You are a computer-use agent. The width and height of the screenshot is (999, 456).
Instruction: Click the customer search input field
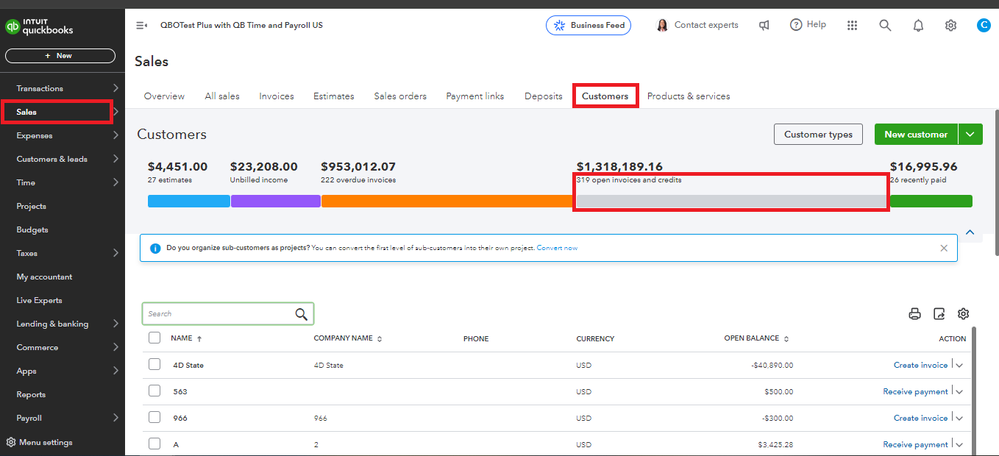(220, 314)
